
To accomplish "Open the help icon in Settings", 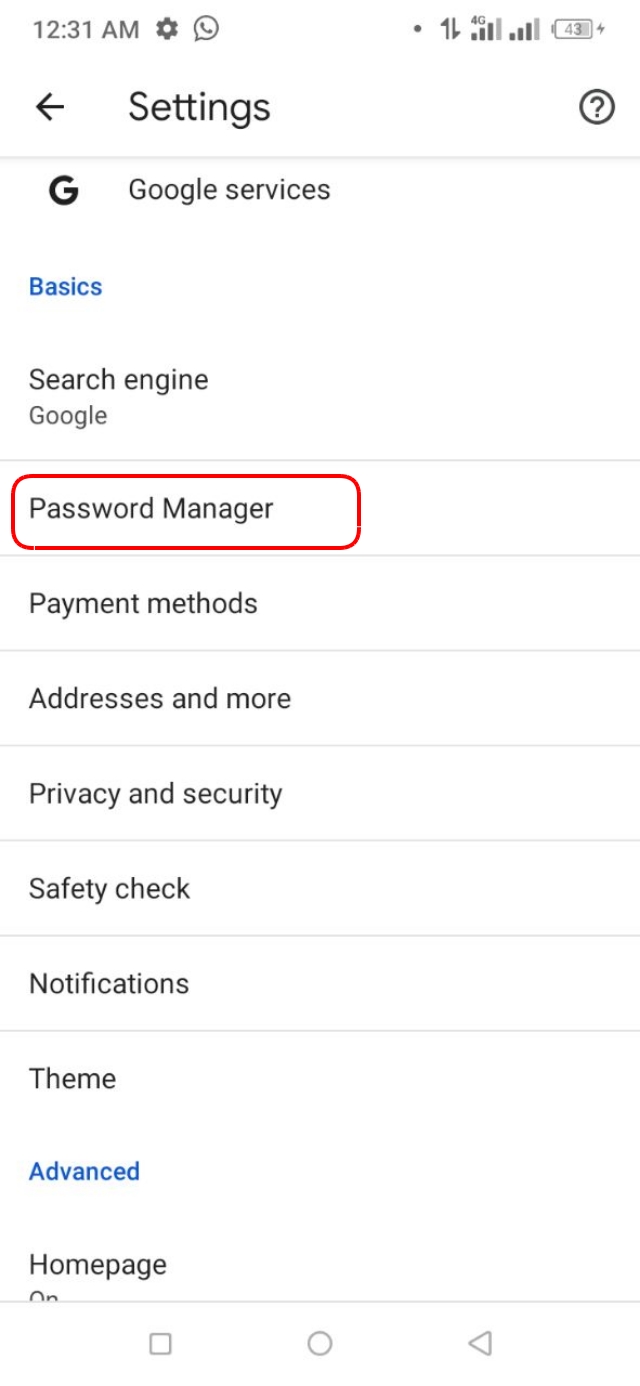I will [x=597, y=107].
